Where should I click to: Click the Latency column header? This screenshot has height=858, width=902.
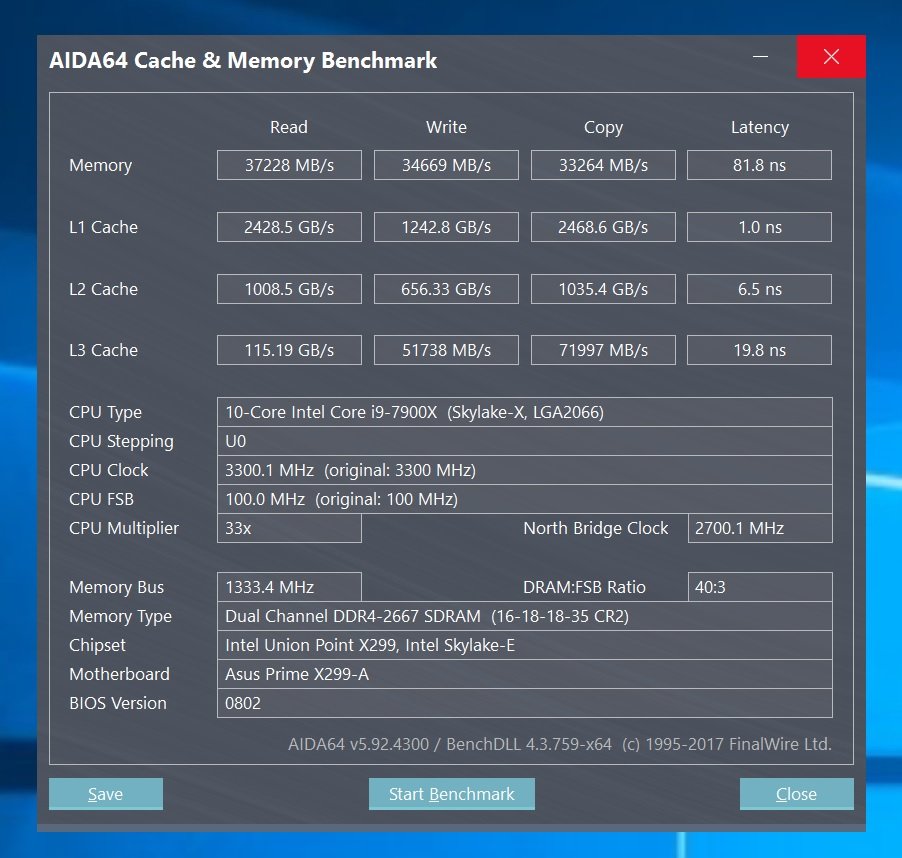click(760, 127)
